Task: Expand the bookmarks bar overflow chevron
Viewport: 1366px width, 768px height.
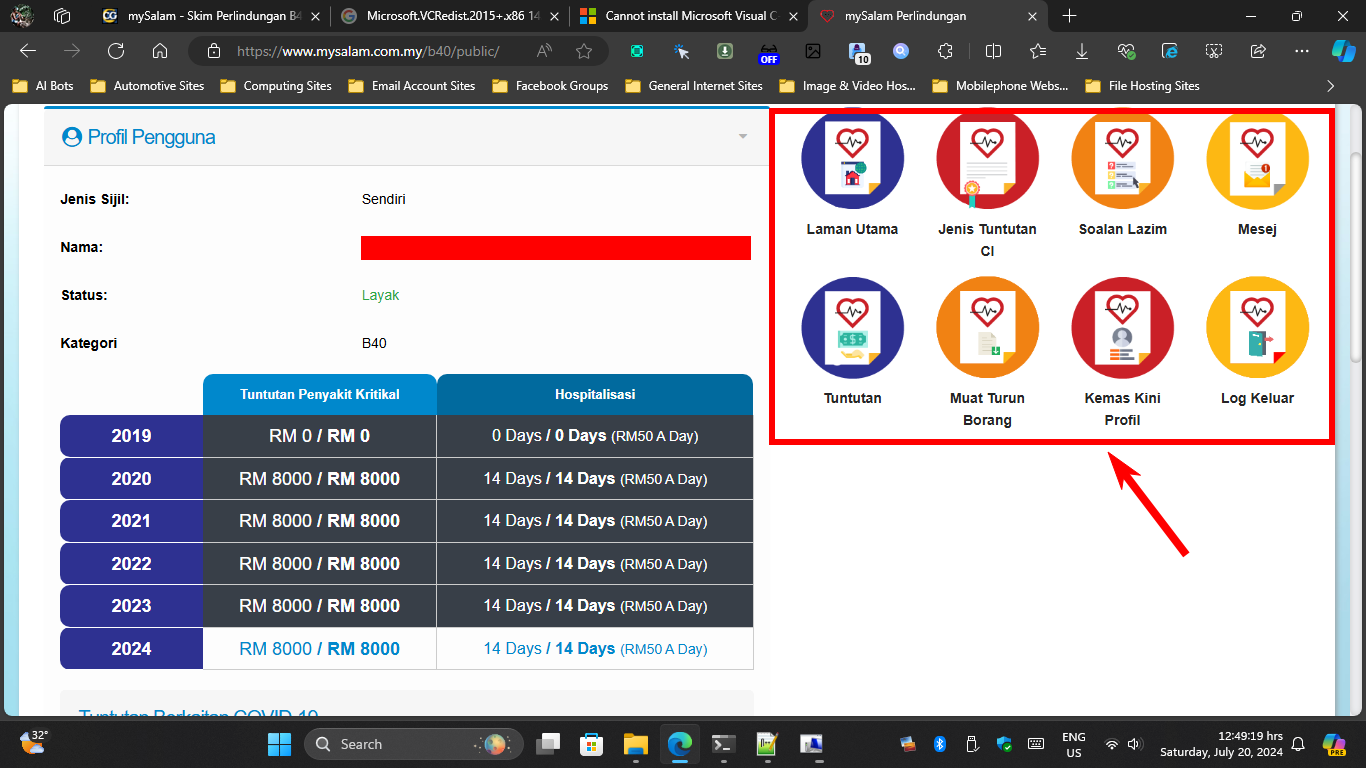Action: [x=1331, y=86]
